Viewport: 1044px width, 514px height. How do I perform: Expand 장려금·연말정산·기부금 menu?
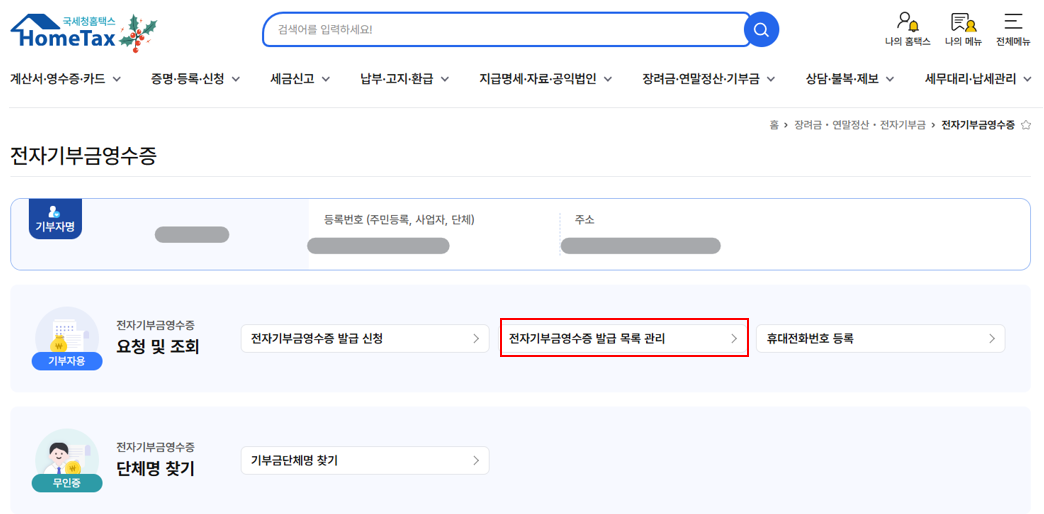click(x=709, y=79)
